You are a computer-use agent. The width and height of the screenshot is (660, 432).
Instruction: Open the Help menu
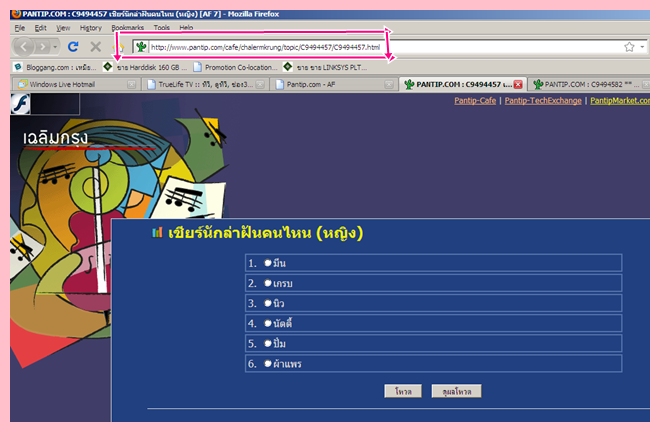(186, 28)
